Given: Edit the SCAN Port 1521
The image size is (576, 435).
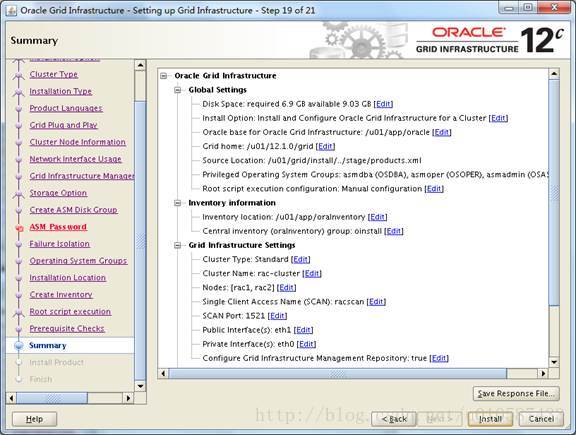Looking at the screenshot, I should tap(277, 316).
